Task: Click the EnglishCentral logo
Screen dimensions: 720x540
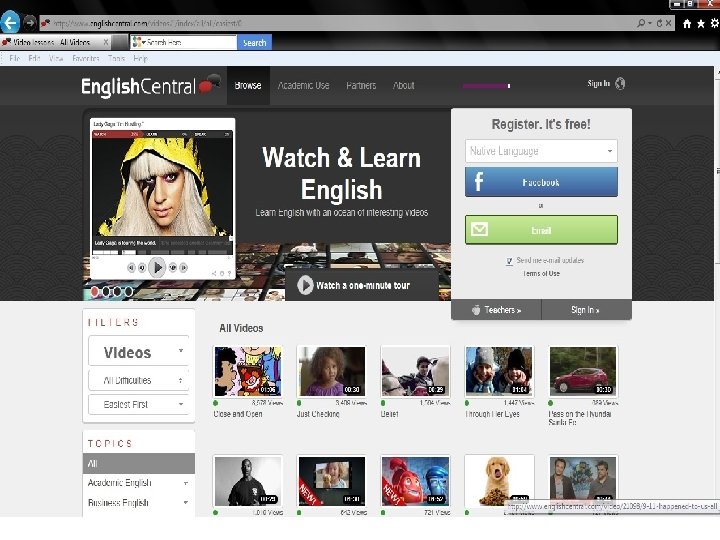Action: click(x=150, y=86)
